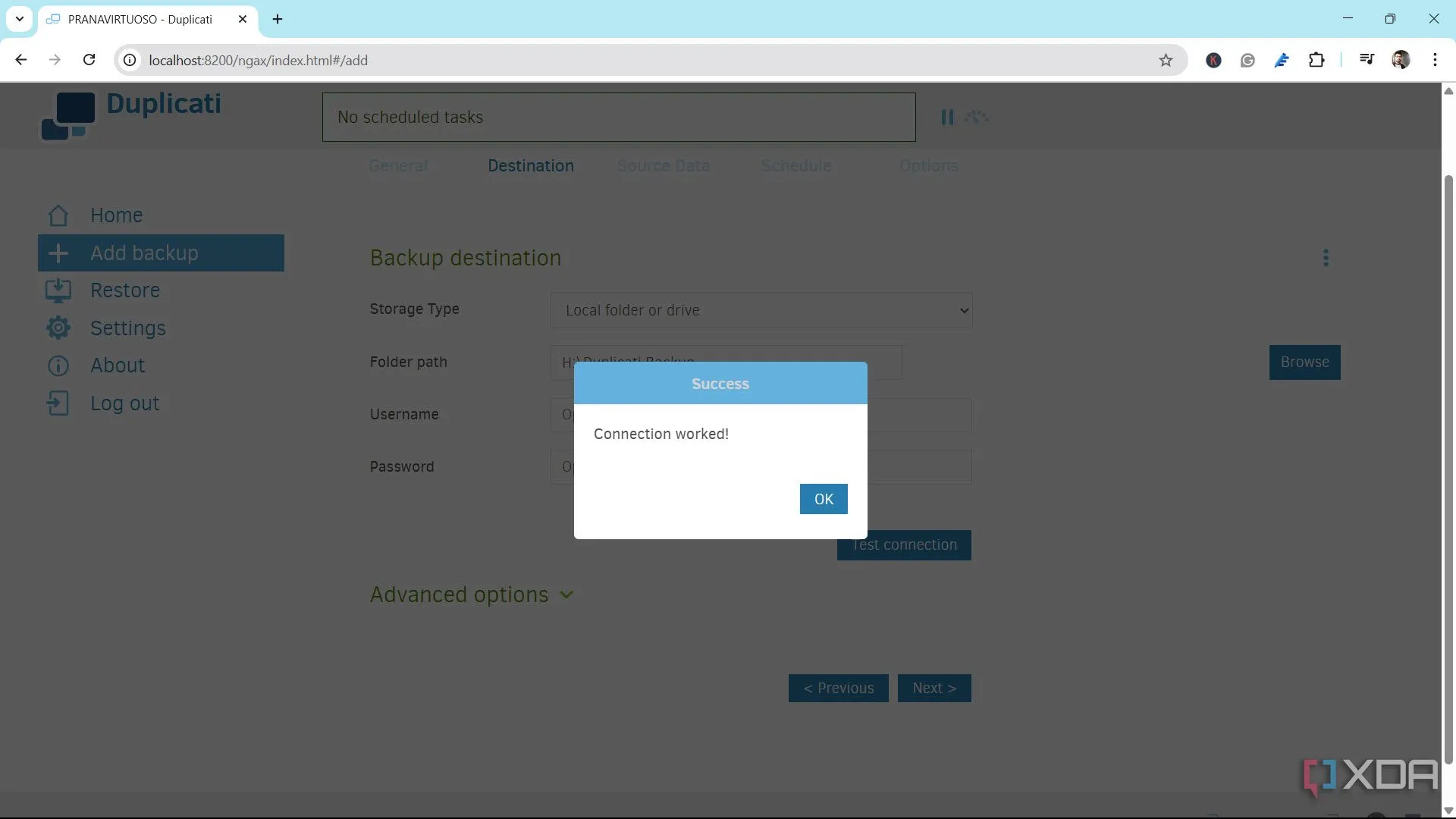Click the Home house icon
This screenshot has height=819, width=1456.
pos(58,216)
